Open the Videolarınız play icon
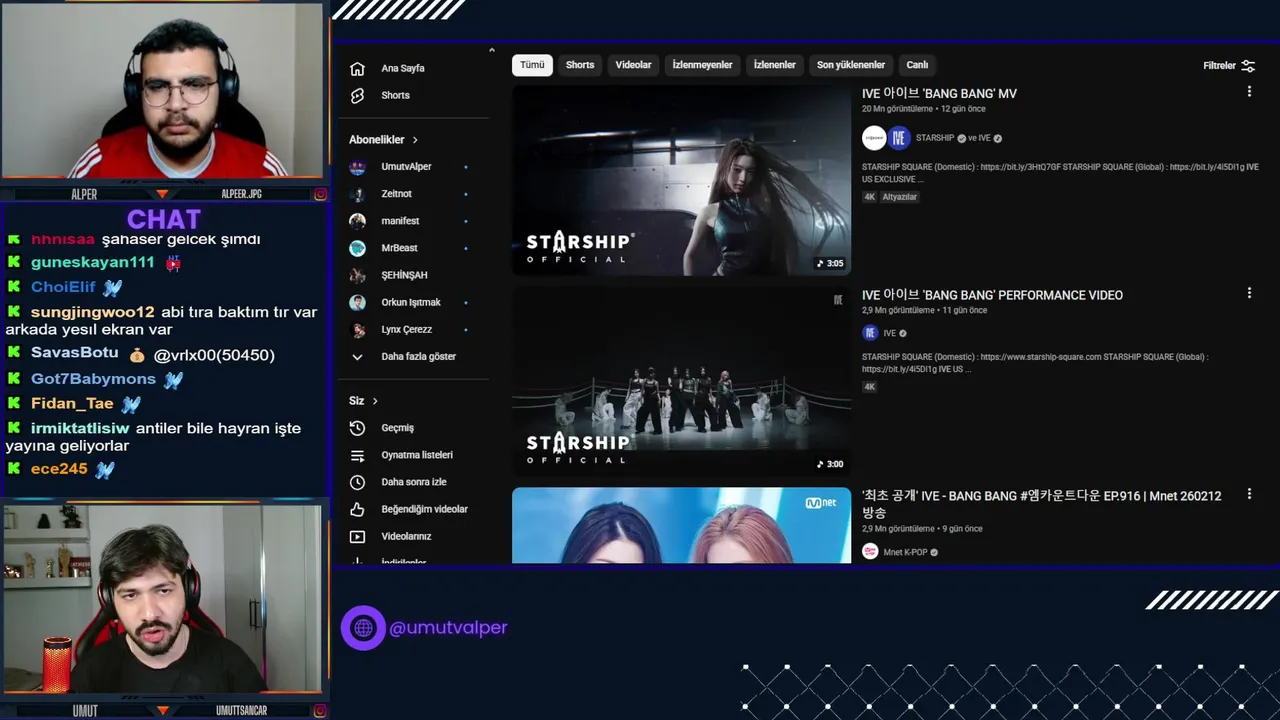This screenshot has width=1280, height=720. (357, 537)
